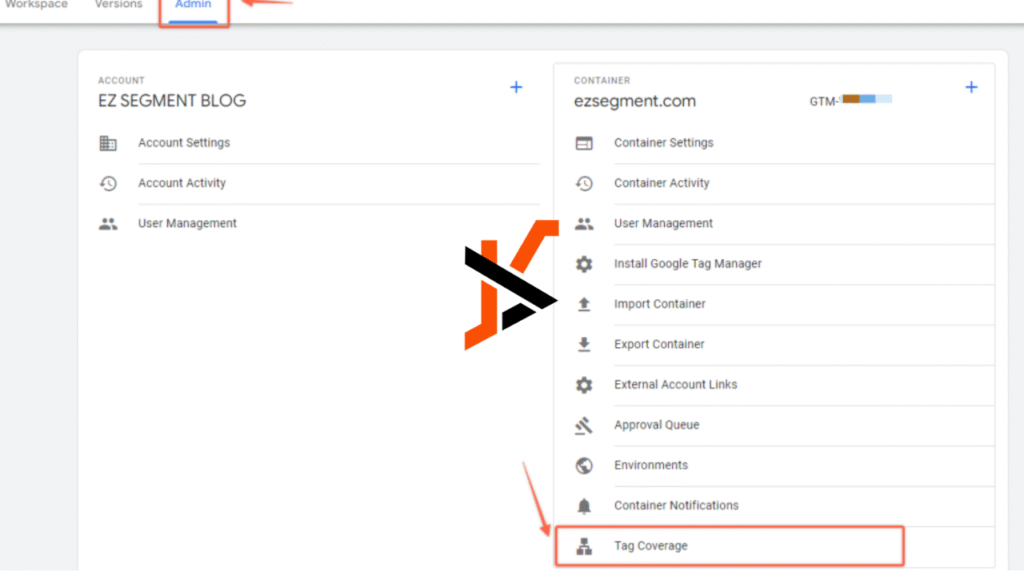This screenshot has width=1024, height=576.
Task: Click the Approval Queue gavel icon
Action: (584, 425)
